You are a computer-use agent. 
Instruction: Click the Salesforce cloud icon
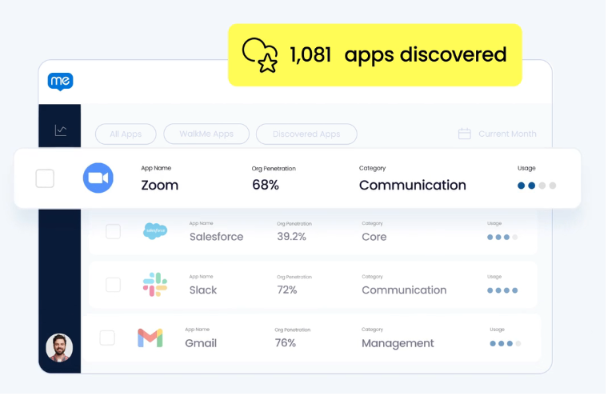click(155, 231)
